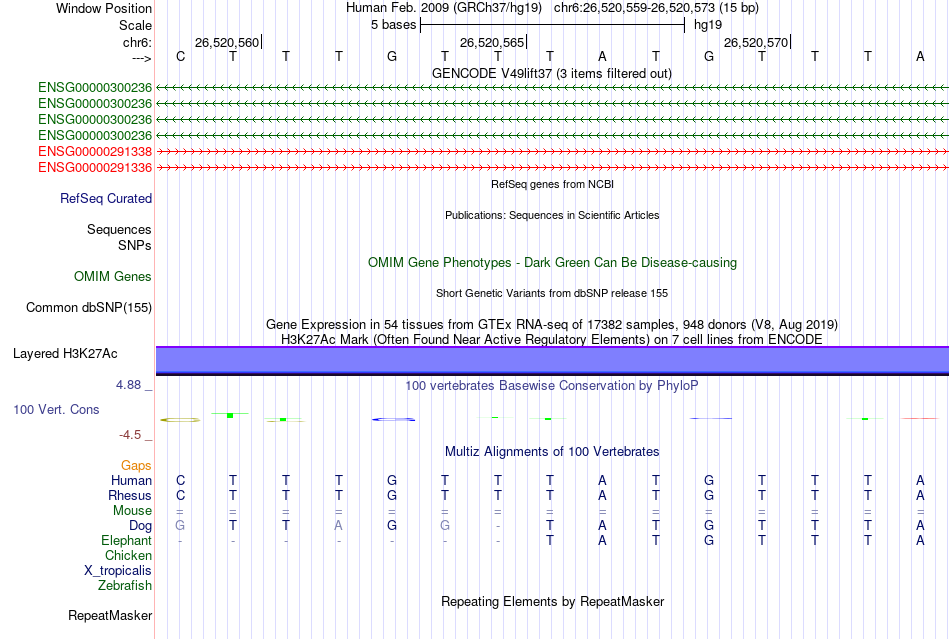Image resolution: width=950 pixels, height=639 pixels.
Task: Open the RefSeq genes from NCBI title
Action: point(552,184)
